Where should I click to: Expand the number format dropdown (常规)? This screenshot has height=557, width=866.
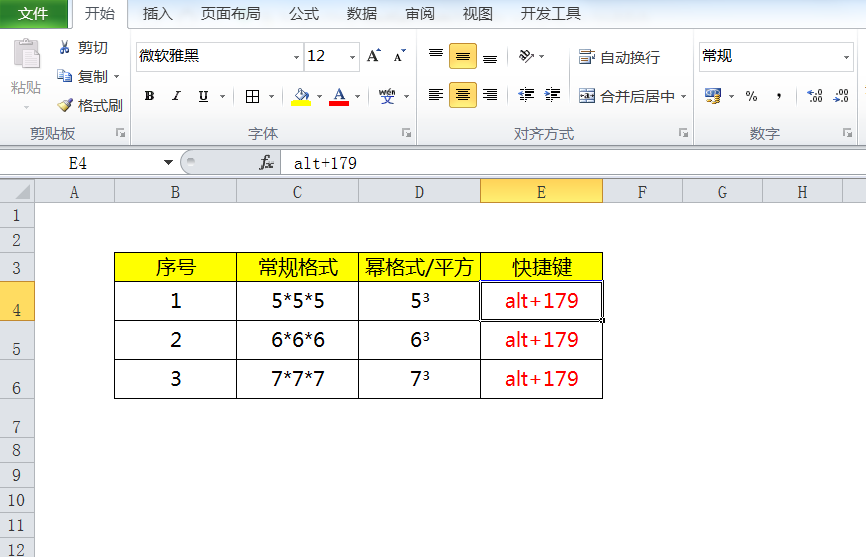(845, 57)
